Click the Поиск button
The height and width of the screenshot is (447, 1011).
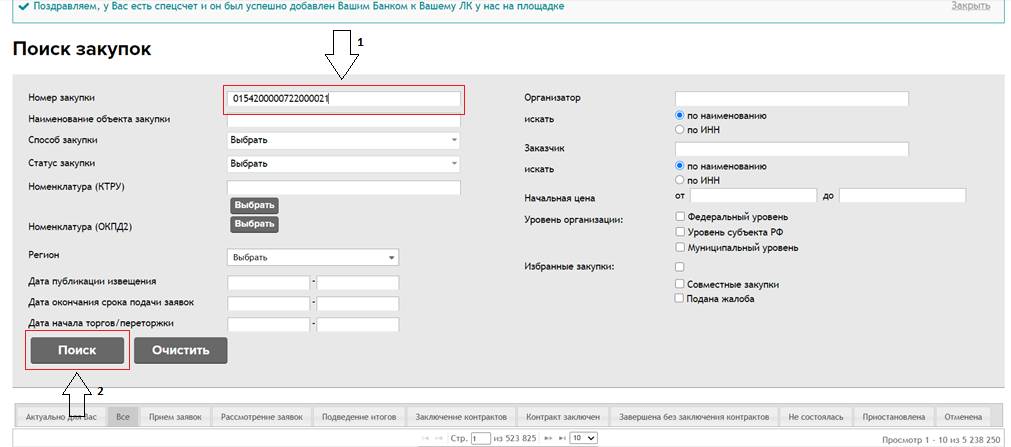[77, 351]
